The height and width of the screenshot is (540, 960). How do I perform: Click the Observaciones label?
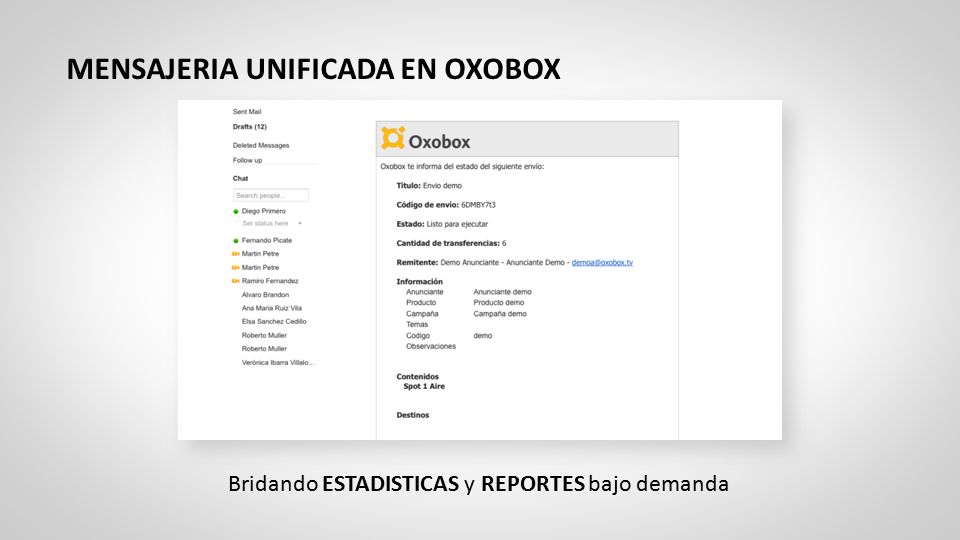pyautogui.click(x=431, y=347)
